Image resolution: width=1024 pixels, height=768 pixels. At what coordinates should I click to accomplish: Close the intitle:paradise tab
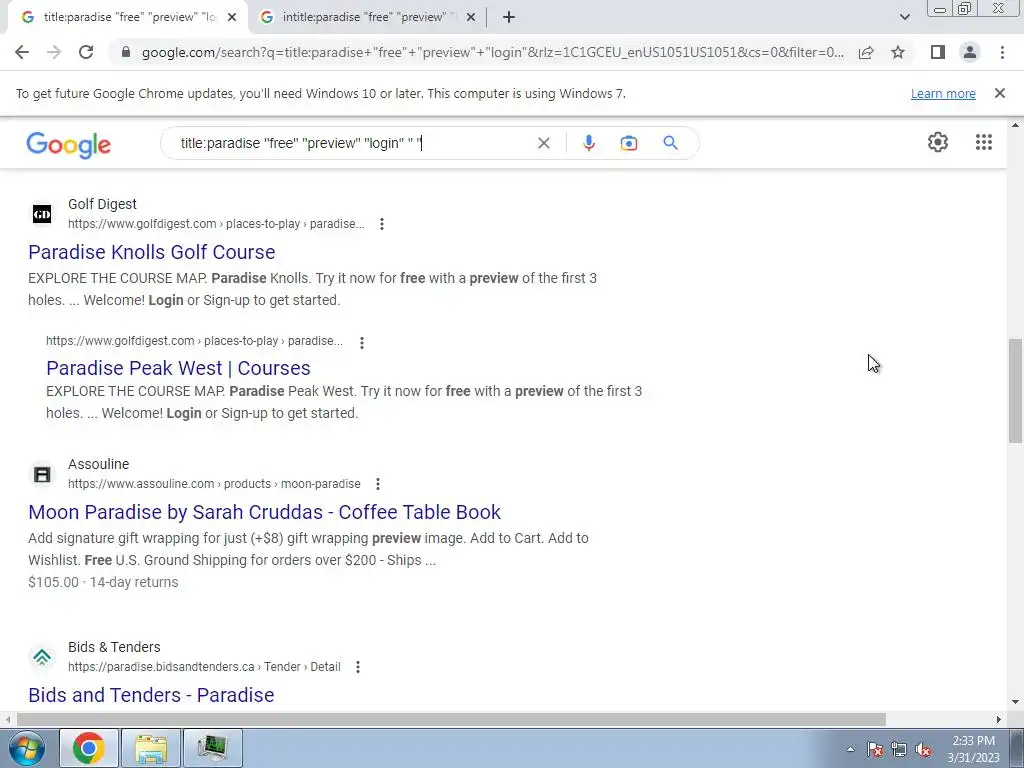471,18
